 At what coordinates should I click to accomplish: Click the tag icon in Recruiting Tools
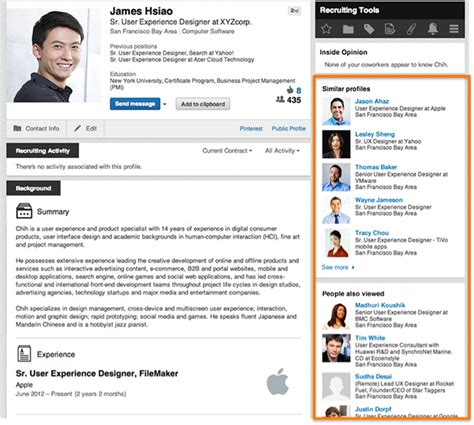(369, 29)
